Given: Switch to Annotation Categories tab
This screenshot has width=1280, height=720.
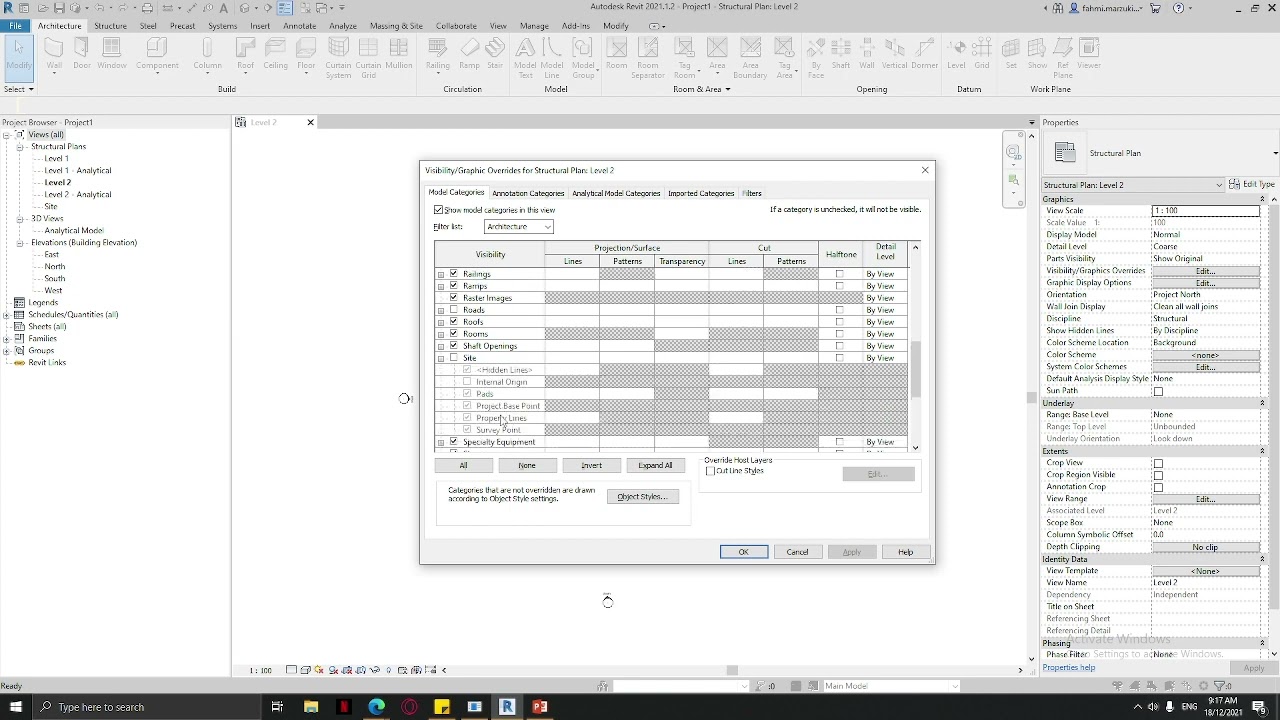Looking at the screenshot, I should tap(528, 193).
